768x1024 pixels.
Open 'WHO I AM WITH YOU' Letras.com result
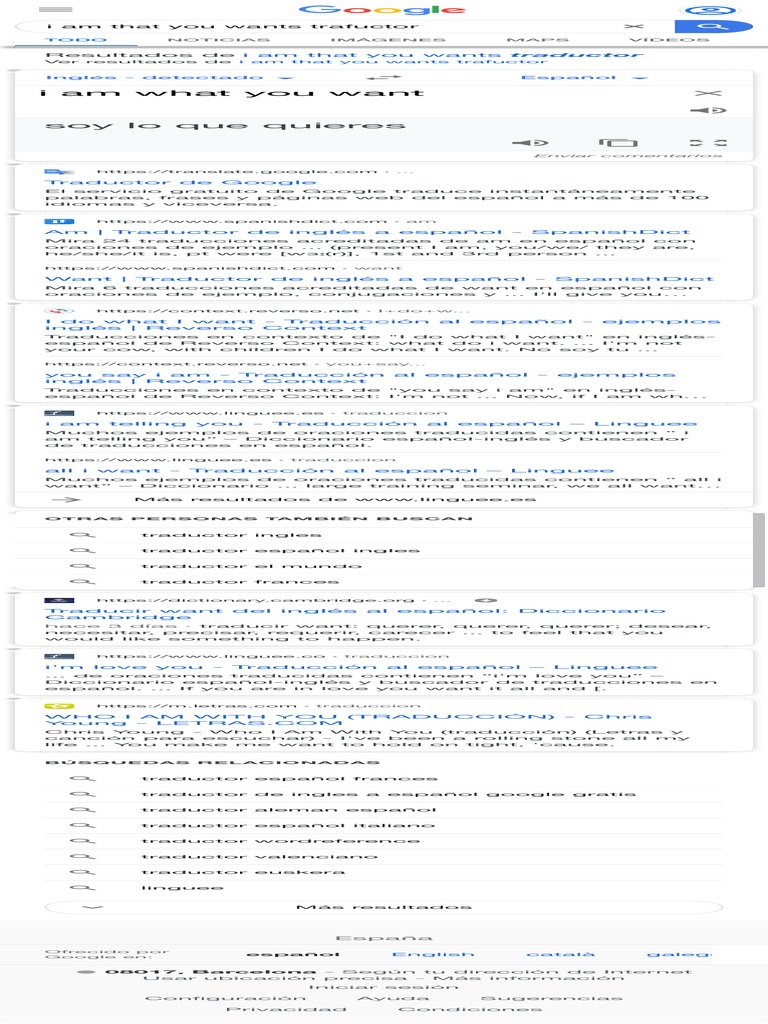click(348, 720)
